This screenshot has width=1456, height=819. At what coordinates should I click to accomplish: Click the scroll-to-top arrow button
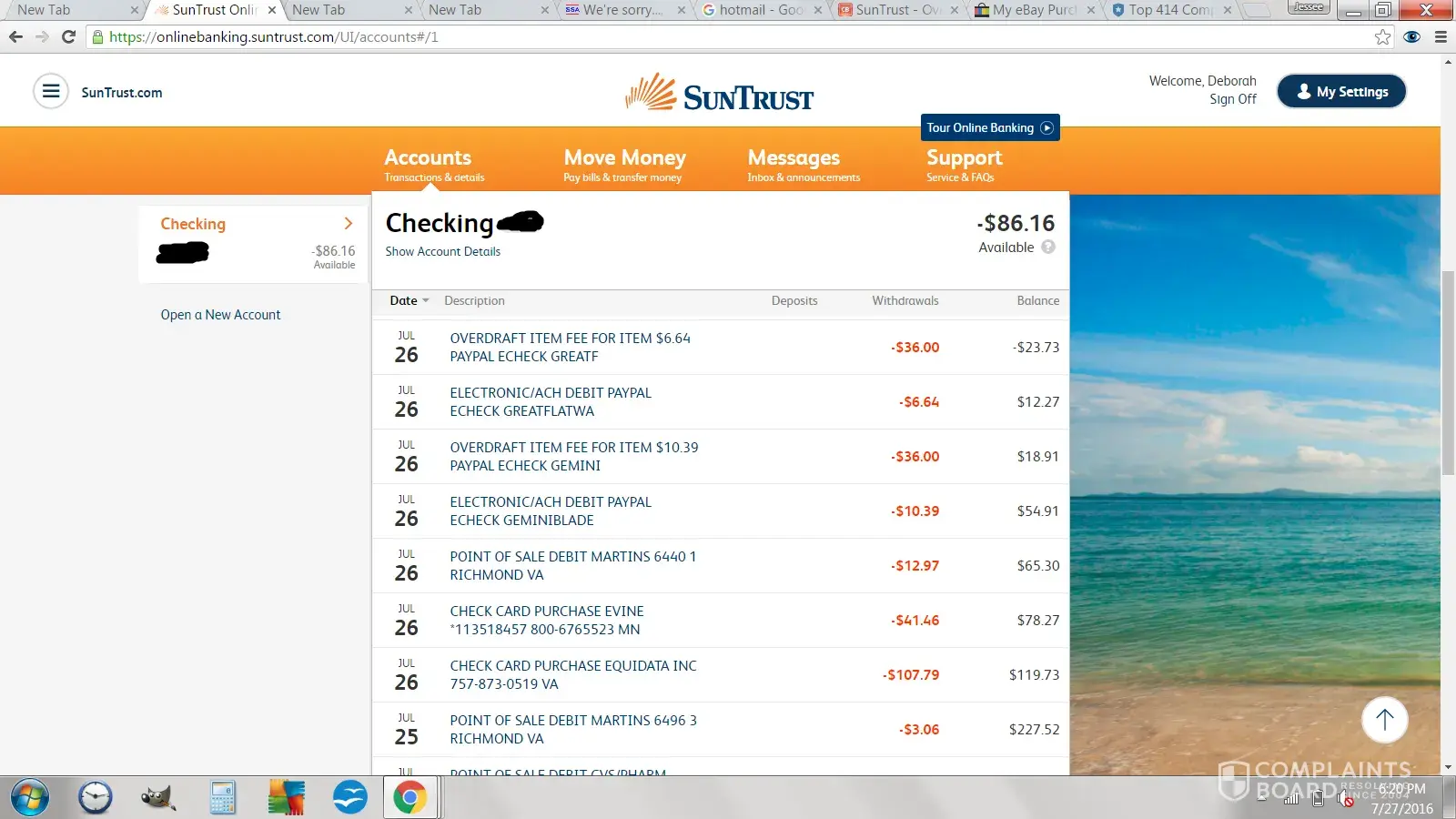click(x=1384, y=720)
